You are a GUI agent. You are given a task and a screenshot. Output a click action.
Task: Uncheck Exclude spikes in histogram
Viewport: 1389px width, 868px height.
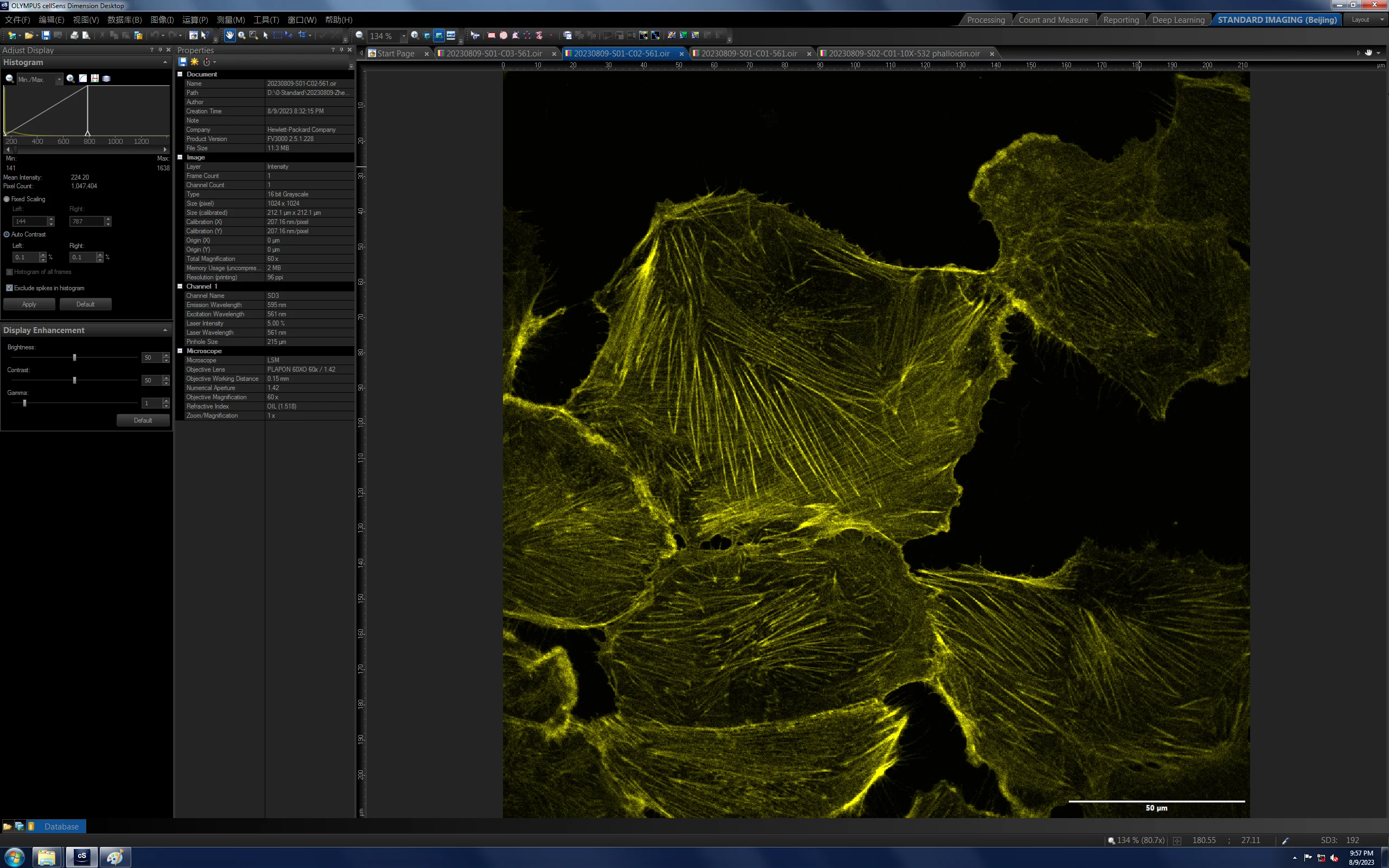tap(9, 288)
